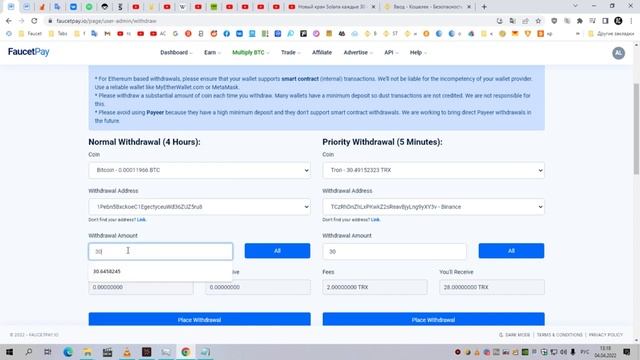Click the Link text under Priority Withdrawal address
This screenshot has width=640, height=360.
(375, 220)
